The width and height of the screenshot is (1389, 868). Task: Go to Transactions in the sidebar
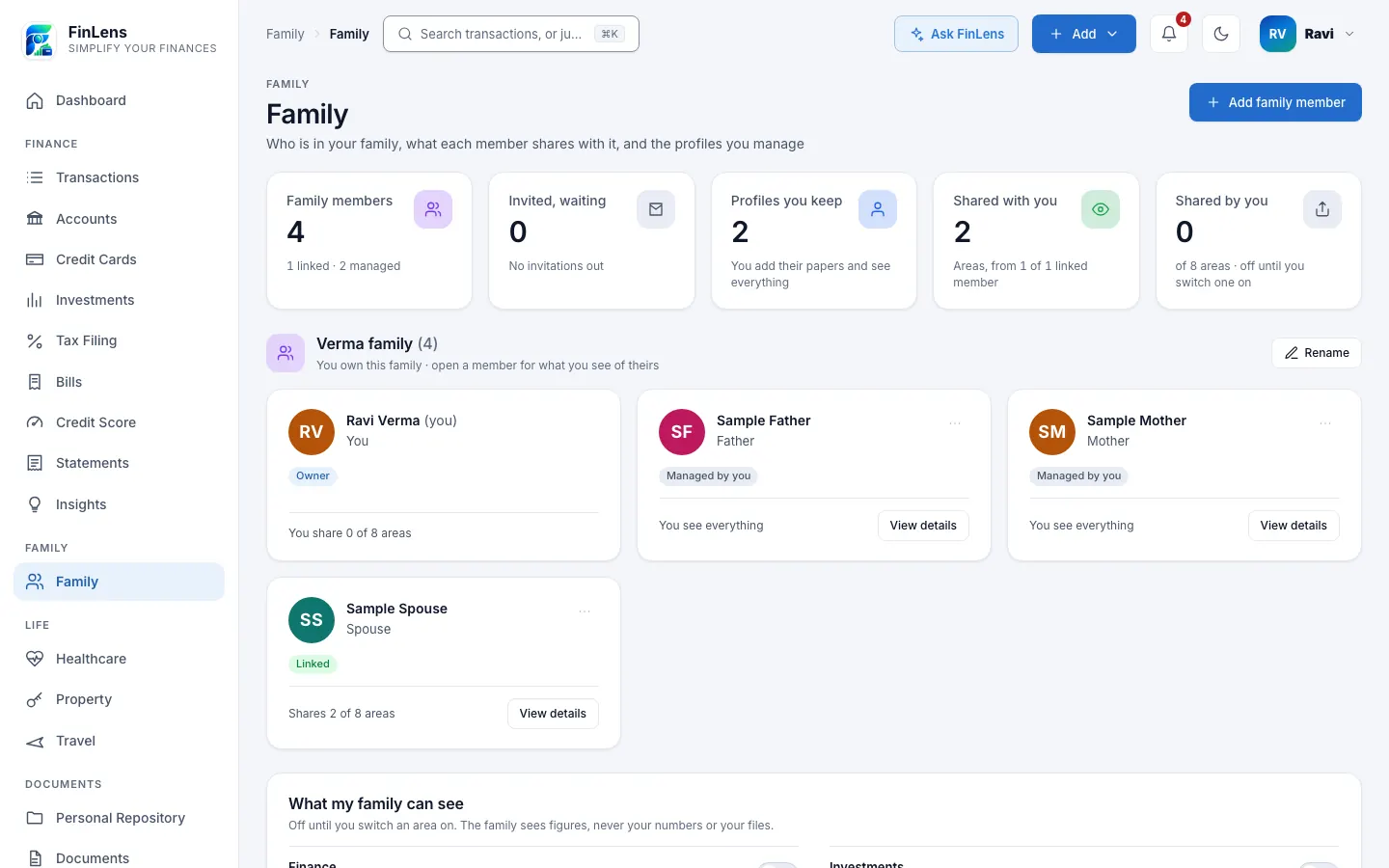click(x=119, y=177)
